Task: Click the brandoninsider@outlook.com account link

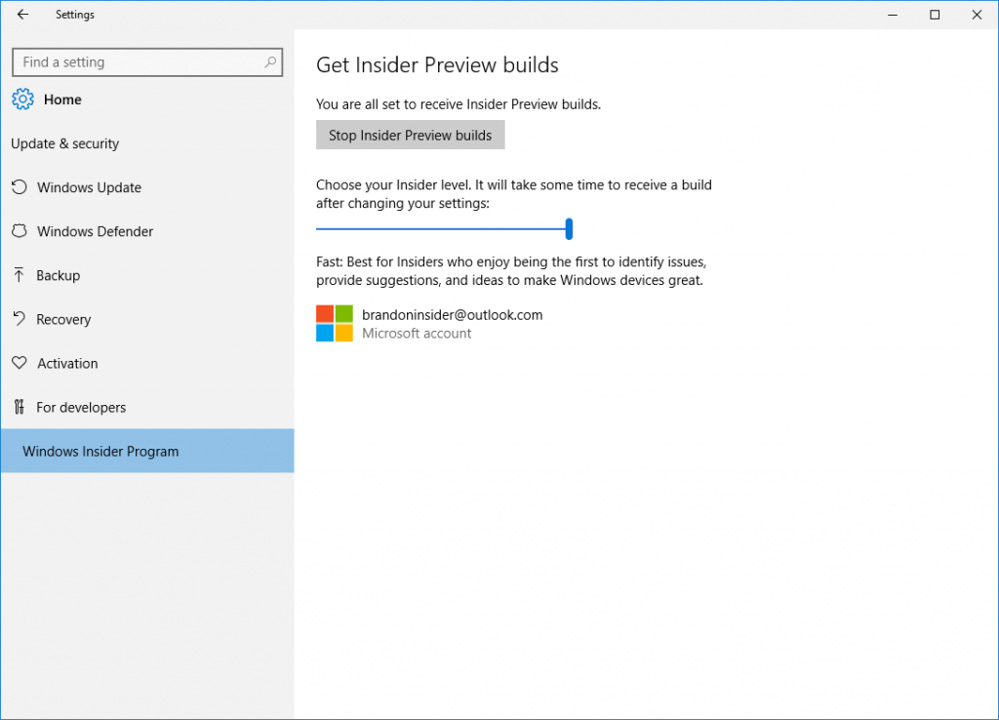Action: tap(453, 314)
